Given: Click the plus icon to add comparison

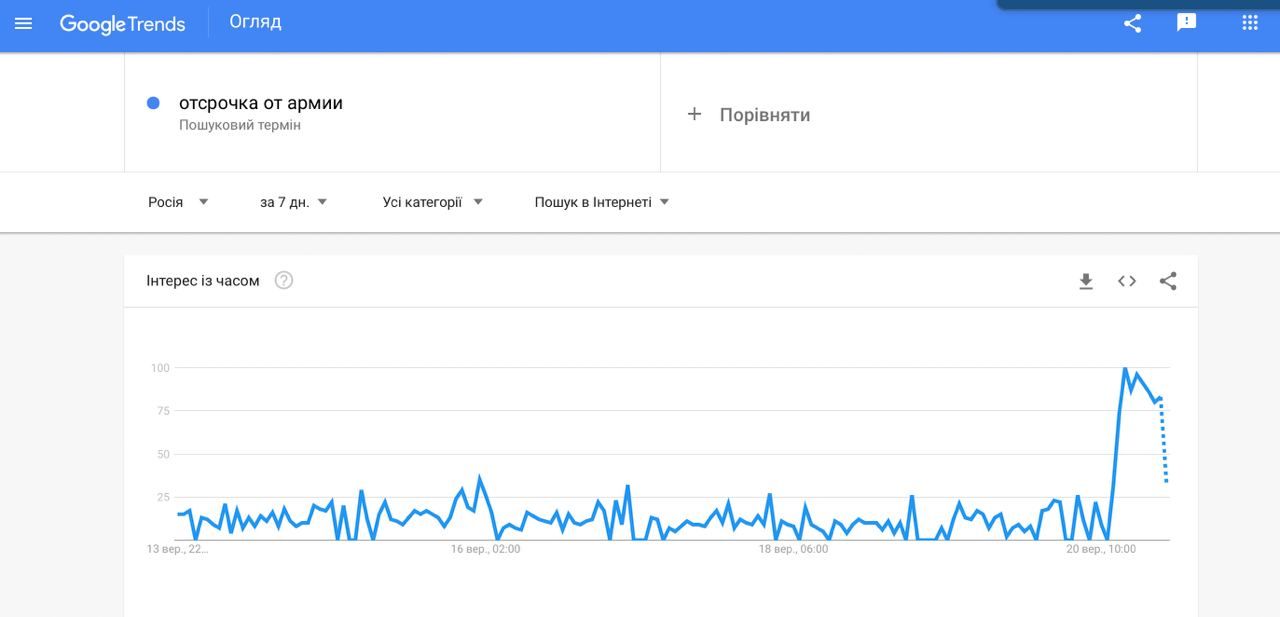Looking at the screenshot, I should [695, 114].
